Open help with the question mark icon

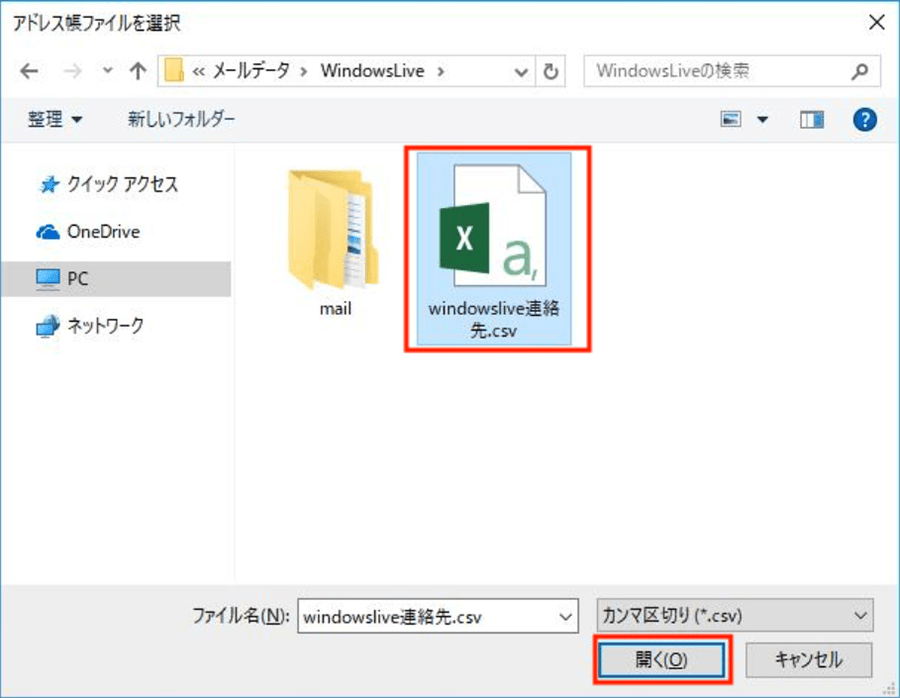(864, 120)
